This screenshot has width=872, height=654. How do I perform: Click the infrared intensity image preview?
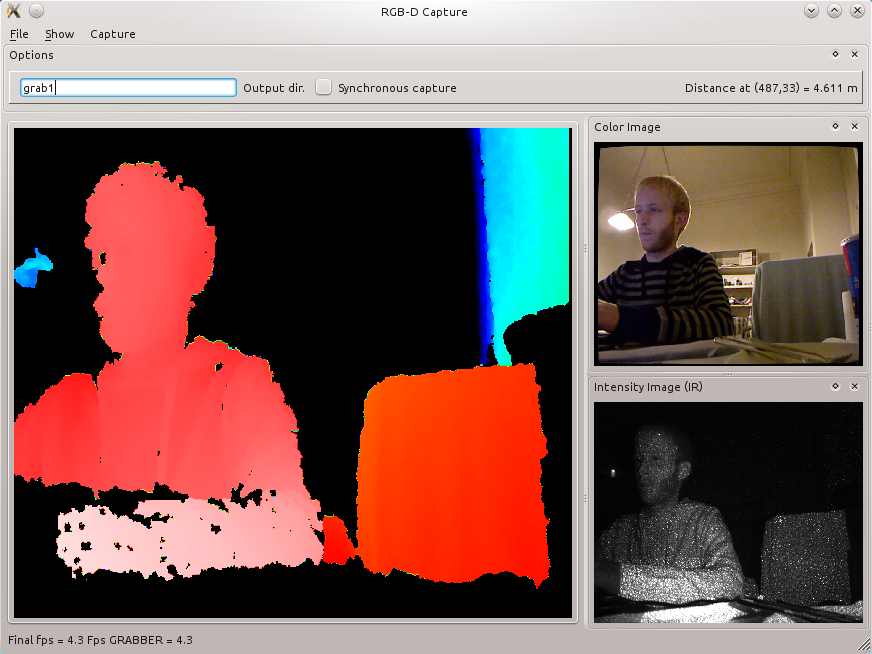[x=728, y=512]
